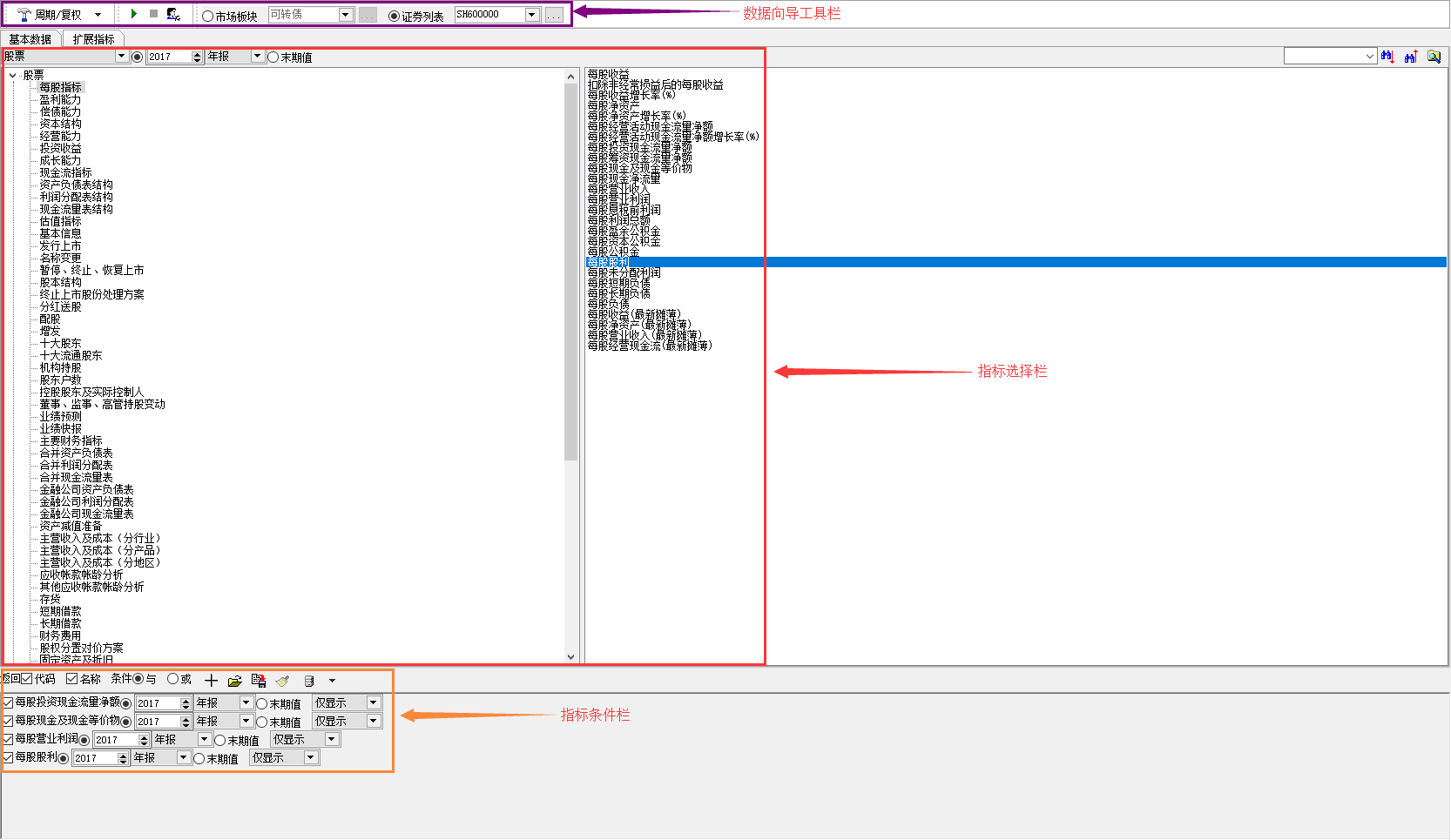Select 估值指标 in the tree
This screenshot has height=840, width=1451.
pyautogui.click(x=60, y=222)
